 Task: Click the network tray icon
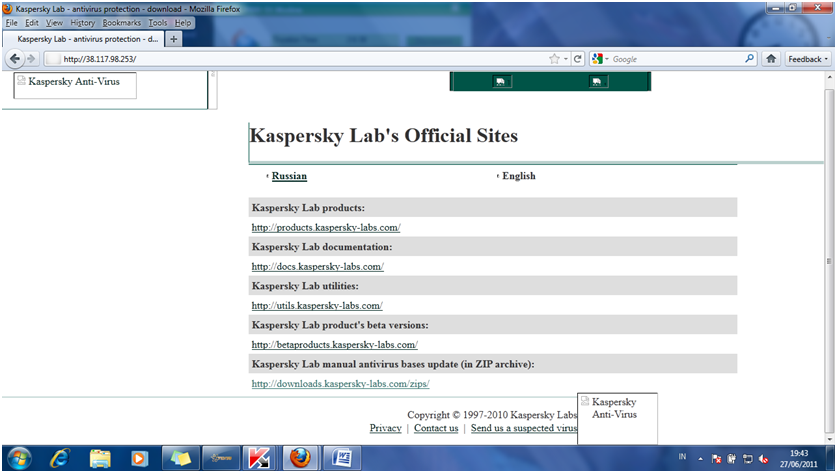coord(748,459)
